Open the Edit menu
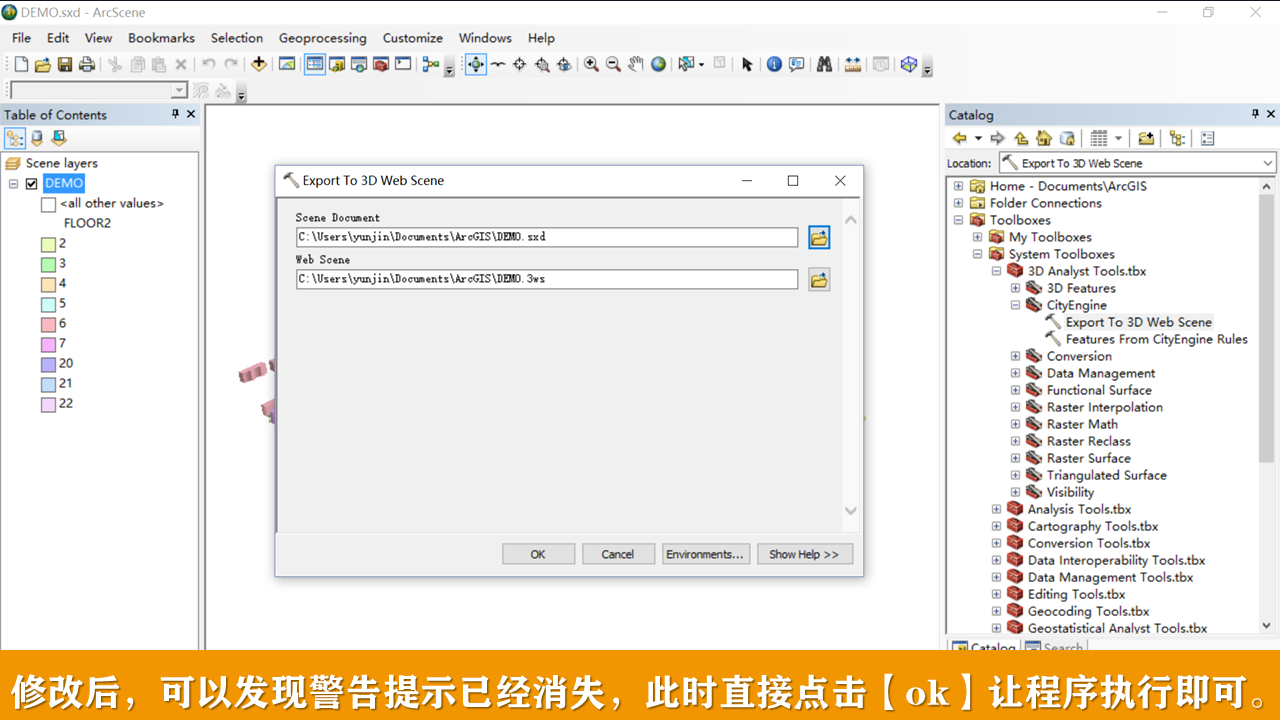The width and height of the screenshot is (1280, 720). (58, 38)
